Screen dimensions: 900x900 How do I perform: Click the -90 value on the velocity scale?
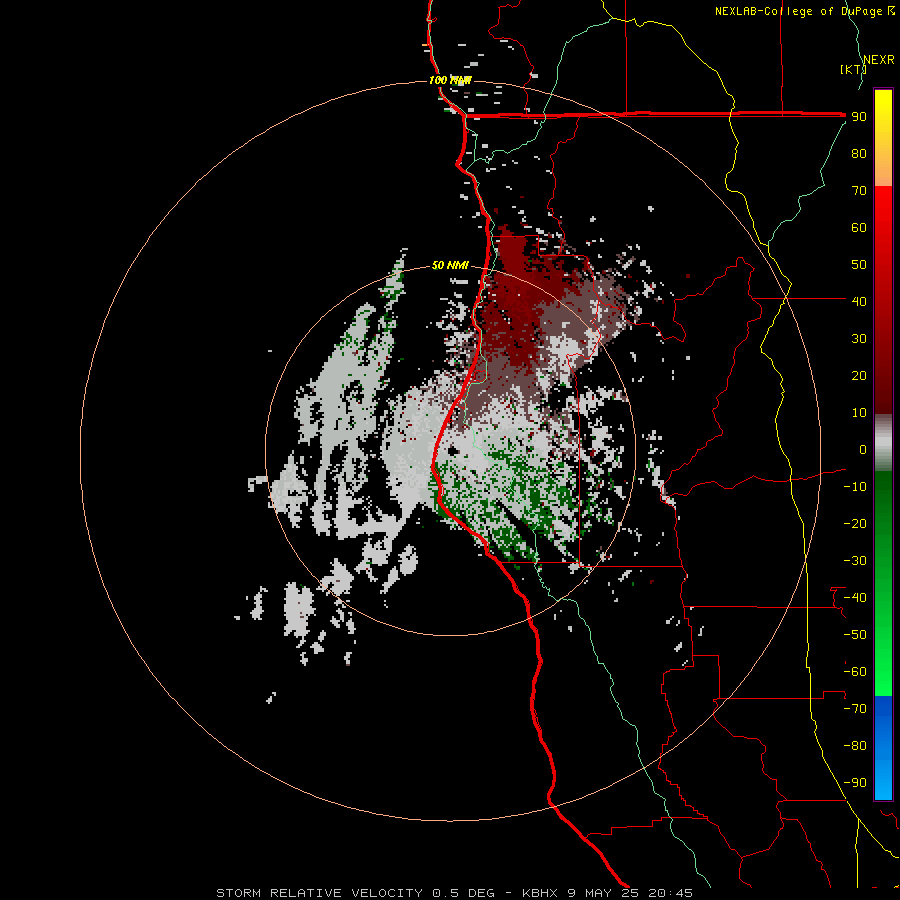tap(855, 783)
